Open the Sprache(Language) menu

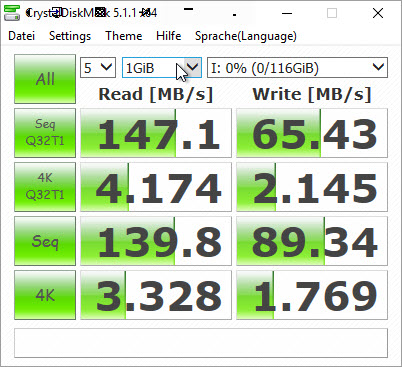pyautogui.click(x=246, y=36)
